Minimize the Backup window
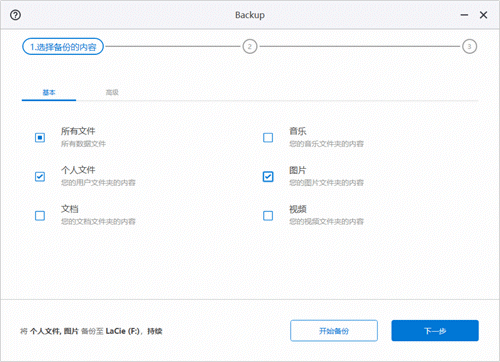This screenshot has height=362, width=500. [x=464, y=15]
